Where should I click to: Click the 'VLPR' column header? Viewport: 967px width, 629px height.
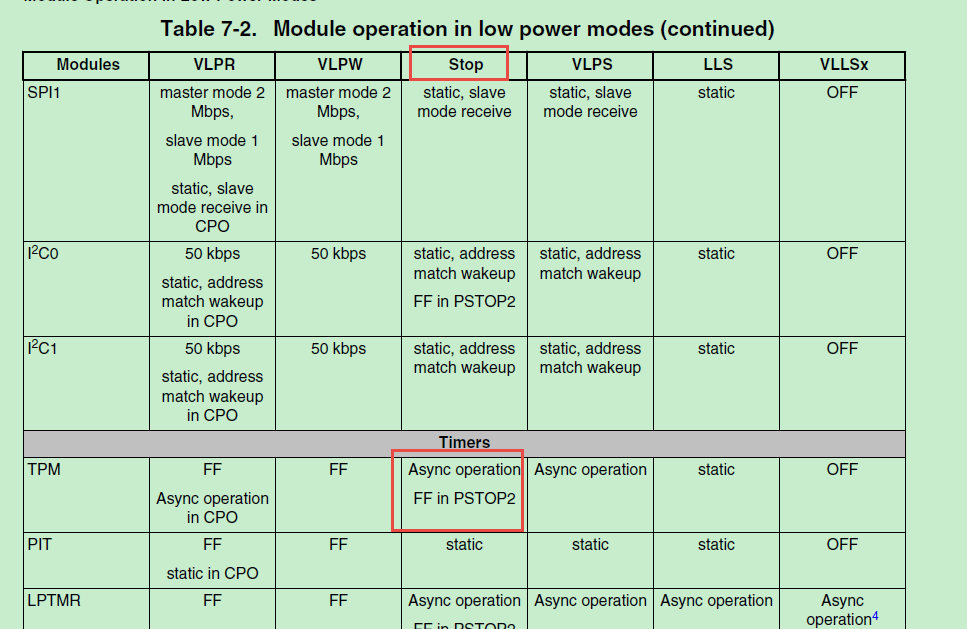click(x=214, y=65)
